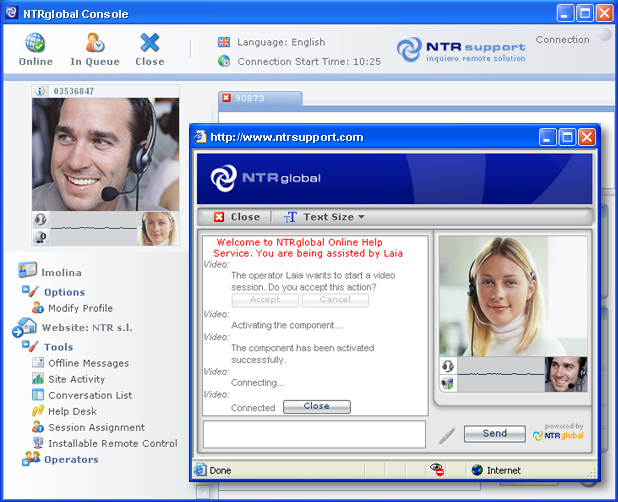Click the Online status icon
This screenshot has height=502, width=618.
pos(36,44)
